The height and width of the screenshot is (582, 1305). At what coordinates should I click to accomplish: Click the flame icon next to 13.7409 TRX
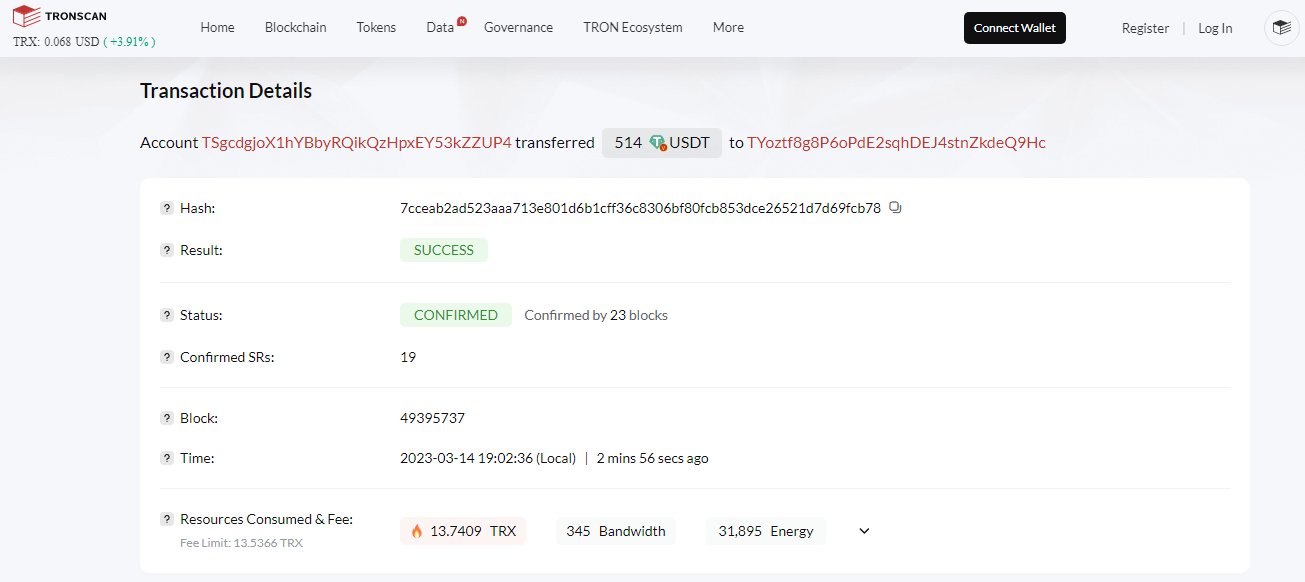coord(416,531)
